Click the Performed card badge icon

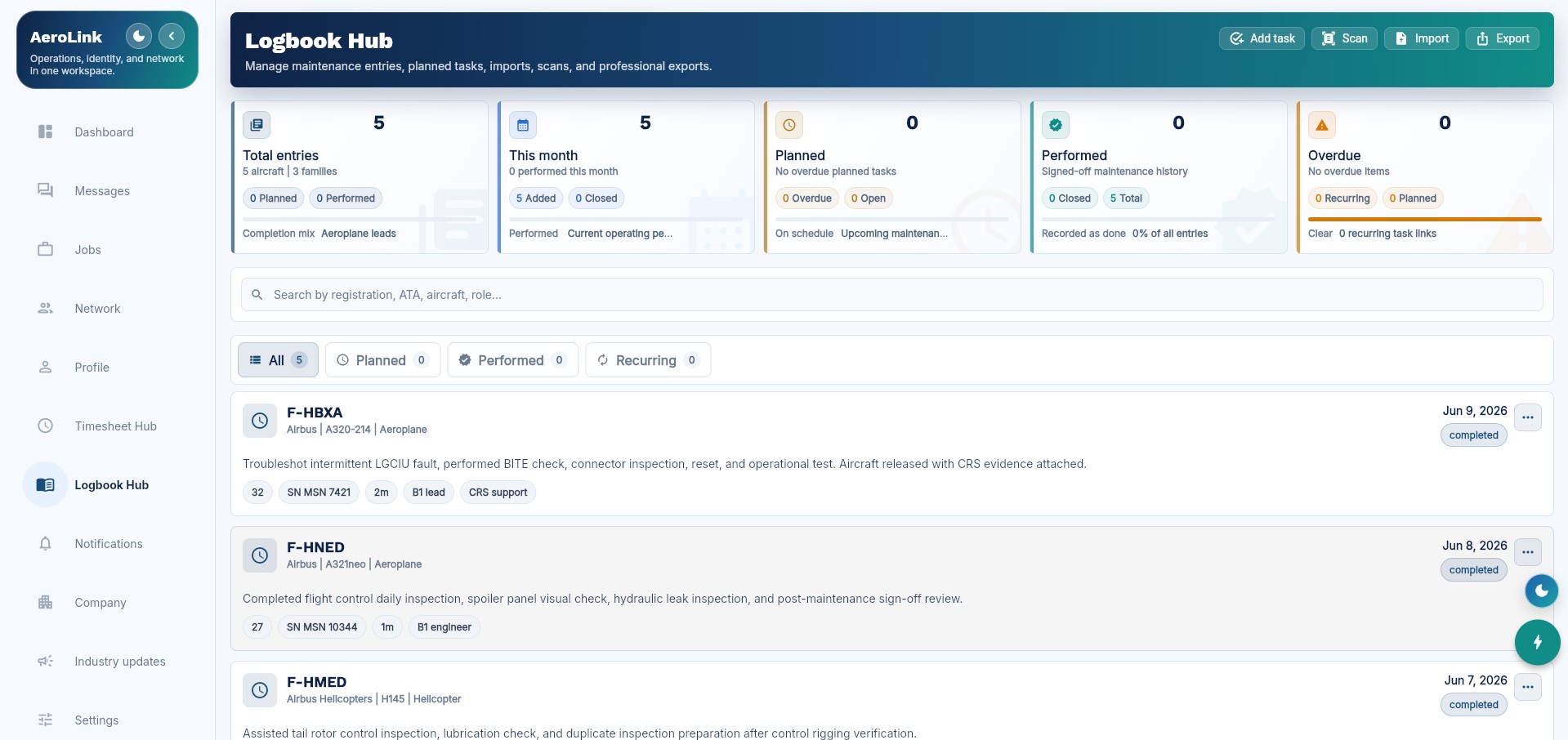(1056, 125)
